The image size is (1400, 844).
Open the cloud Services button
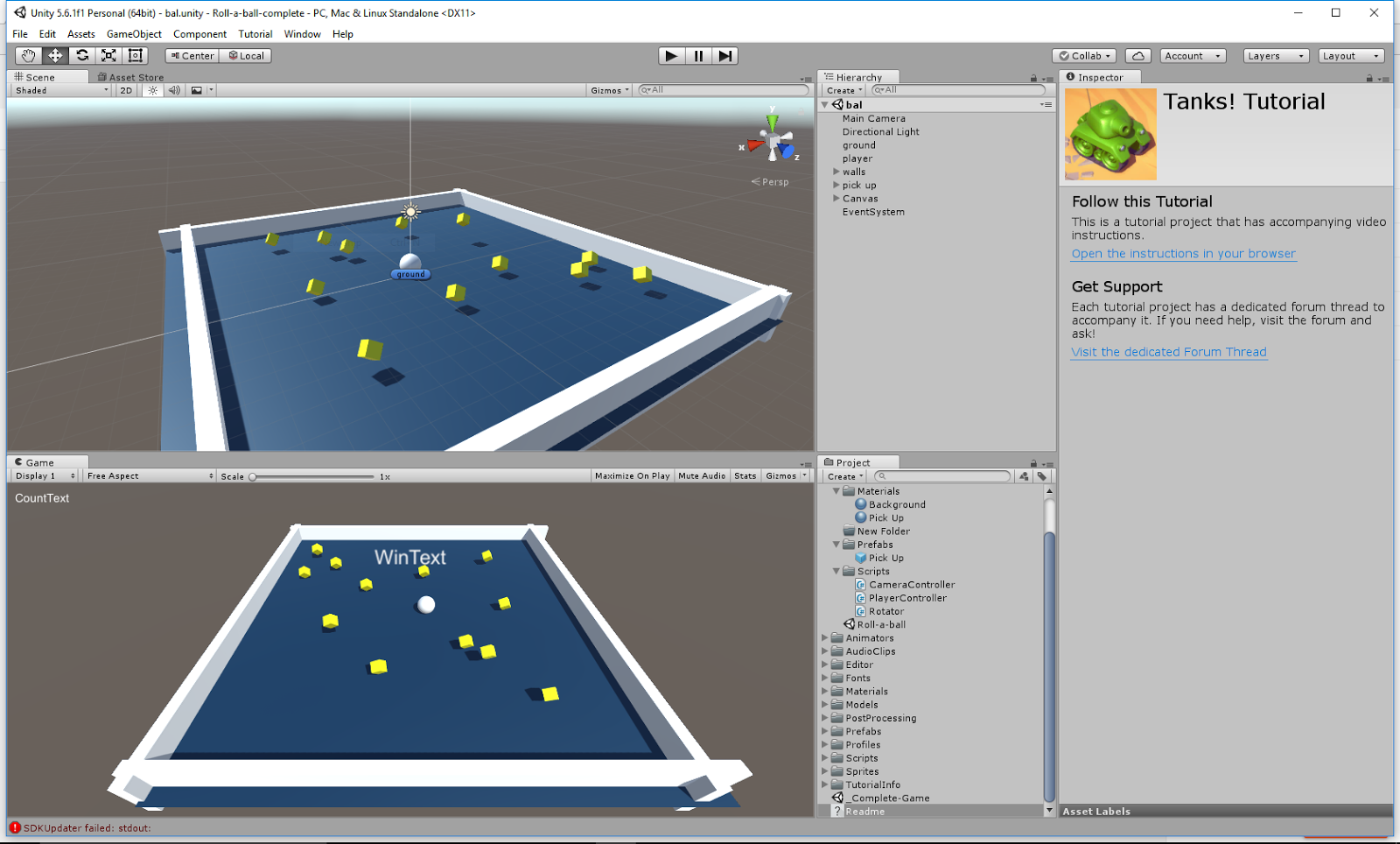(x=1138, y=56)
